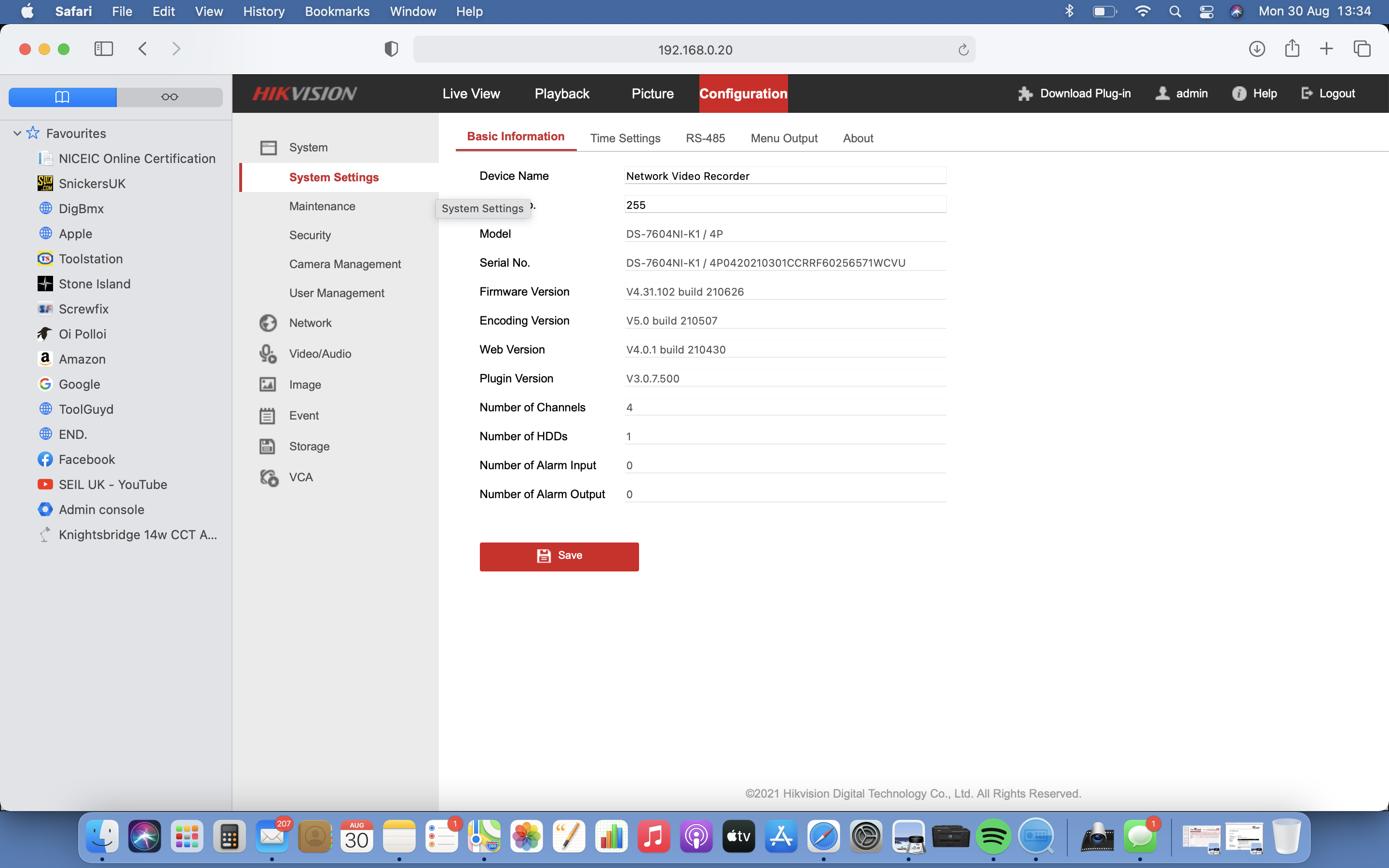
Task: Click the Help info icon
Action: [1239, 93]
